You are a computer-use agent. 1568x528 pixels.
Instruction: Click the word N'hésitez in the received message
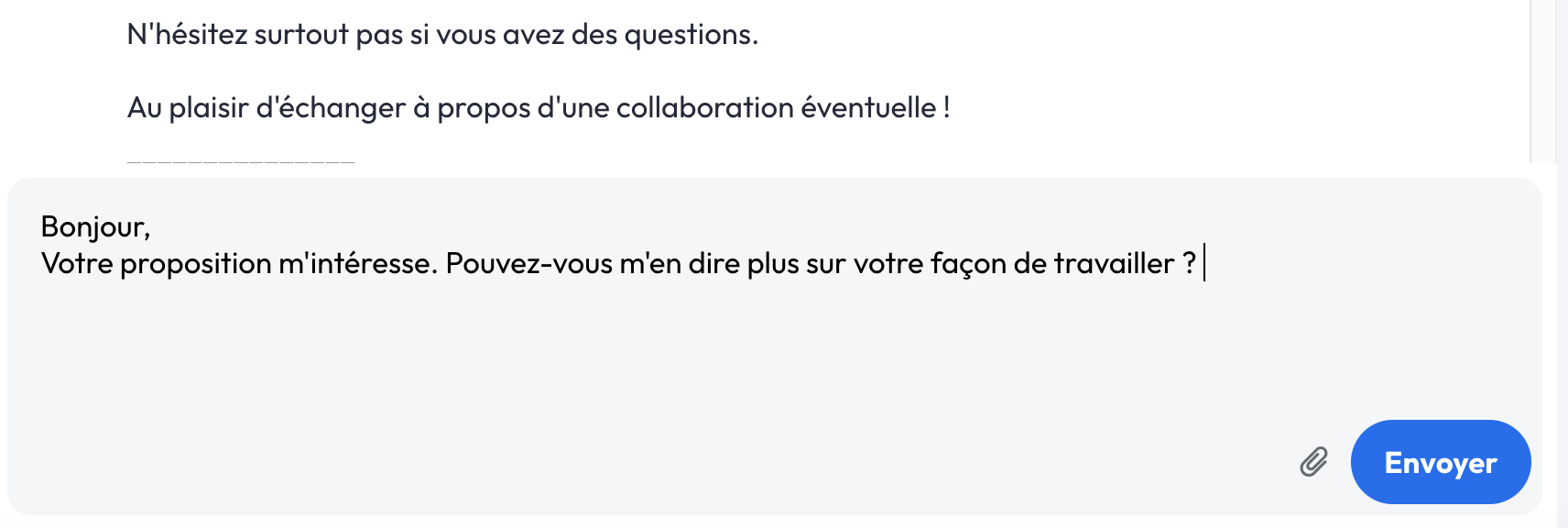[187, 35]
